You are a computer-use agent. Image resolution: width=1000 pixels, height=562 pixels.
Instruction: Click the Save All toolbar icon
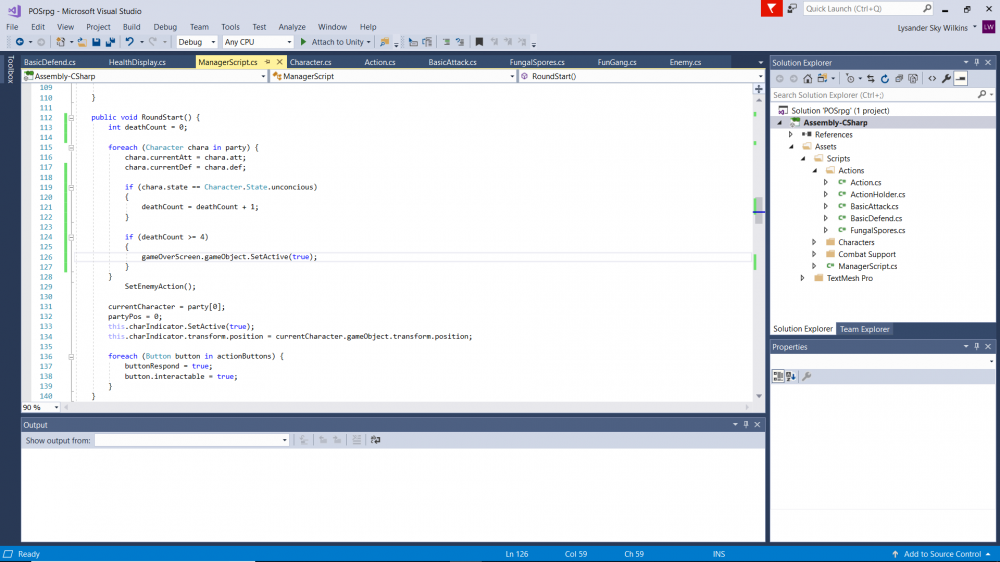[109, 42]
